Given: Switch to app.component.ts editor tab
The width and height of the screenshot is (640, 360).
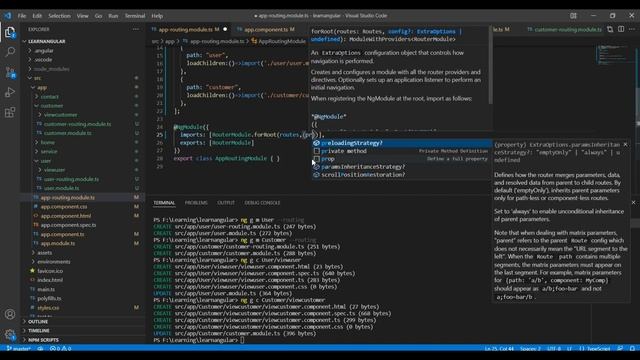Looking at the screenshot, I should coord(266,29).
